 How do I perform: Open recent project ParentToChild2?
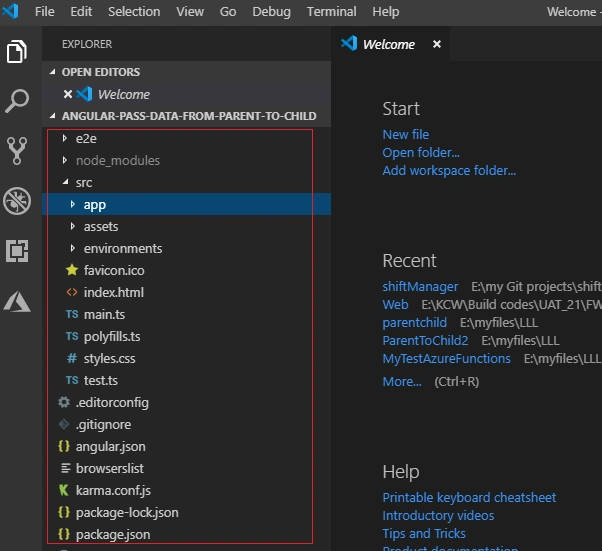[425, 341]
